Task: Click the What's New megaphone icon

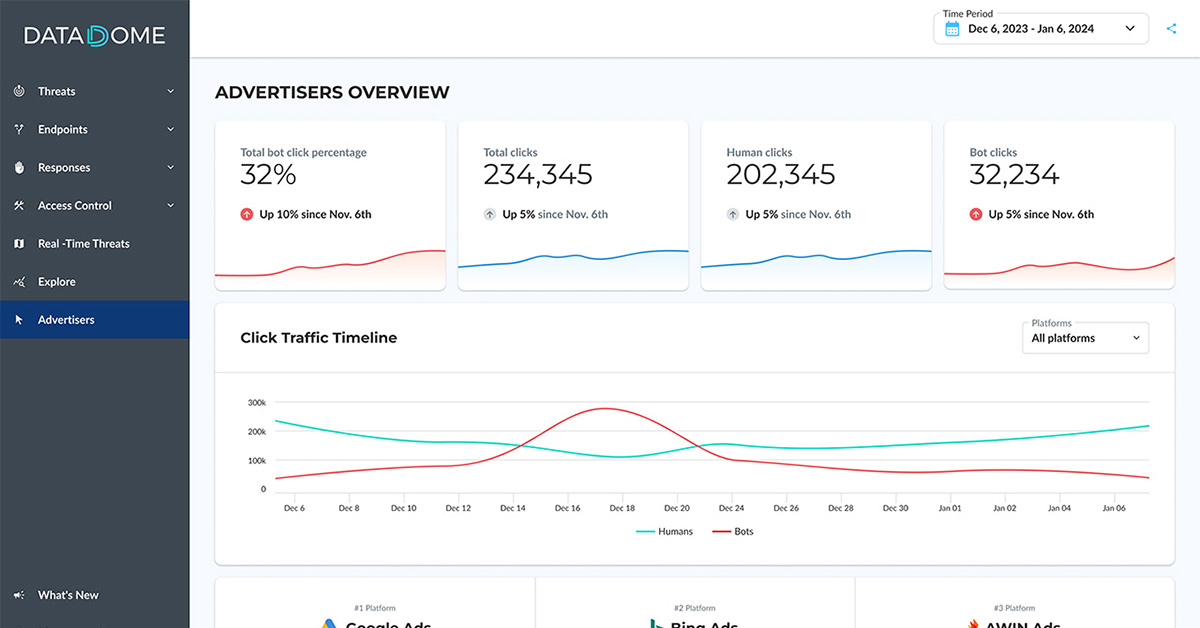Action: 19,595
